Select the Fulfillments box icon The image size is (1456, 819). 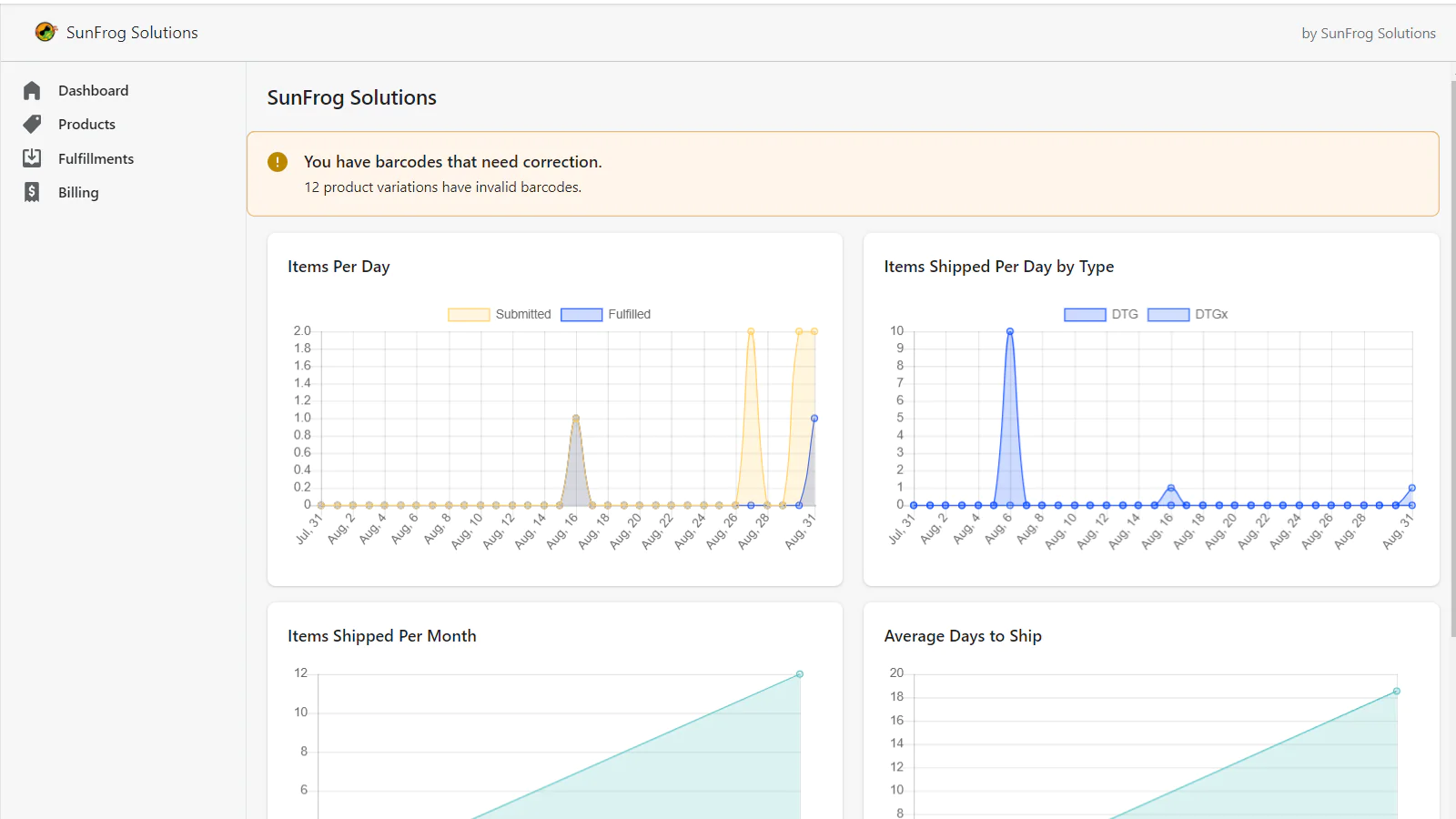point(31,157)
